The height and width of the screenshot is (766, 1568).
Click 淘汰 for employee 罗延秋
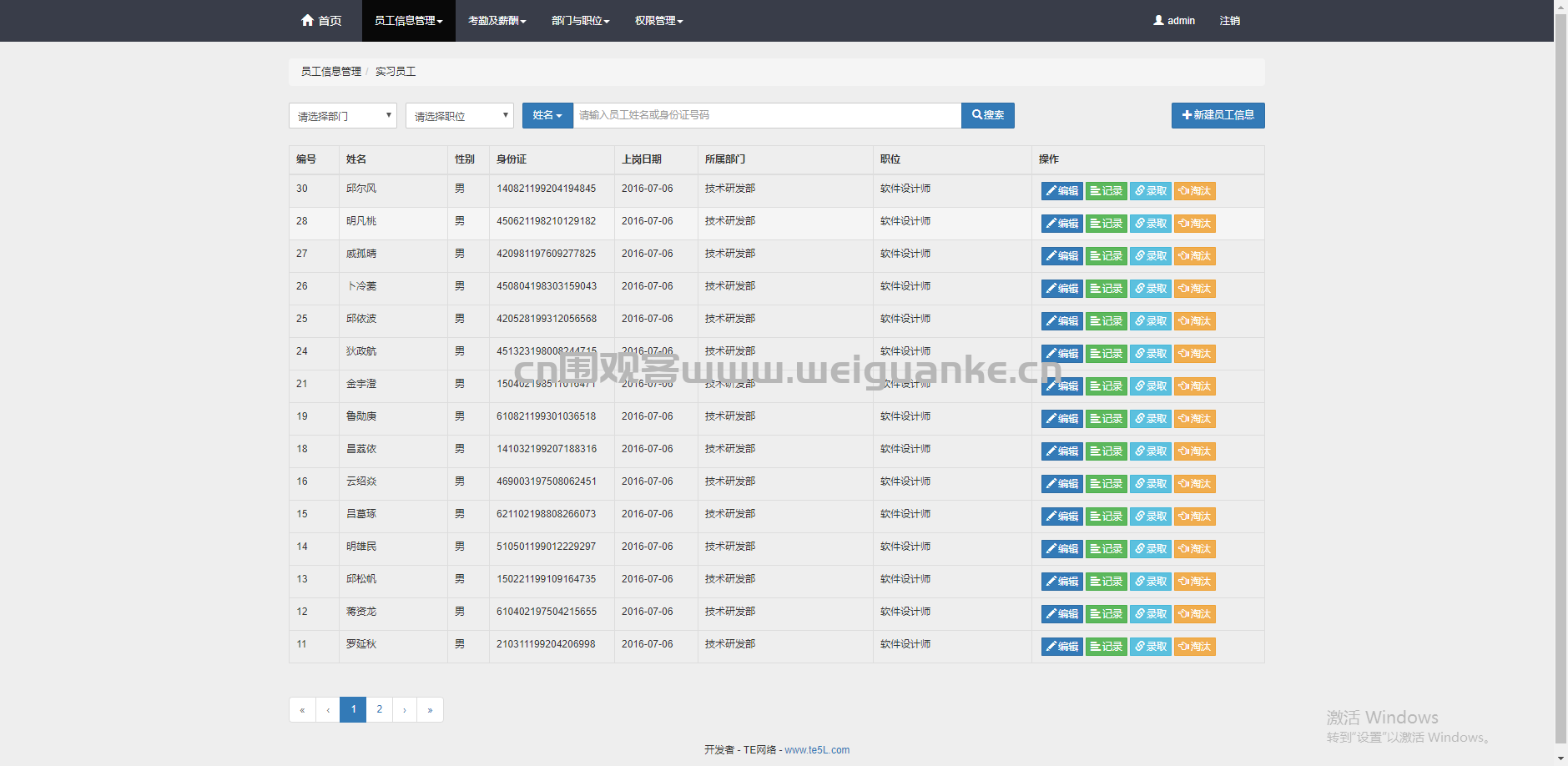tap(1195, 647)
